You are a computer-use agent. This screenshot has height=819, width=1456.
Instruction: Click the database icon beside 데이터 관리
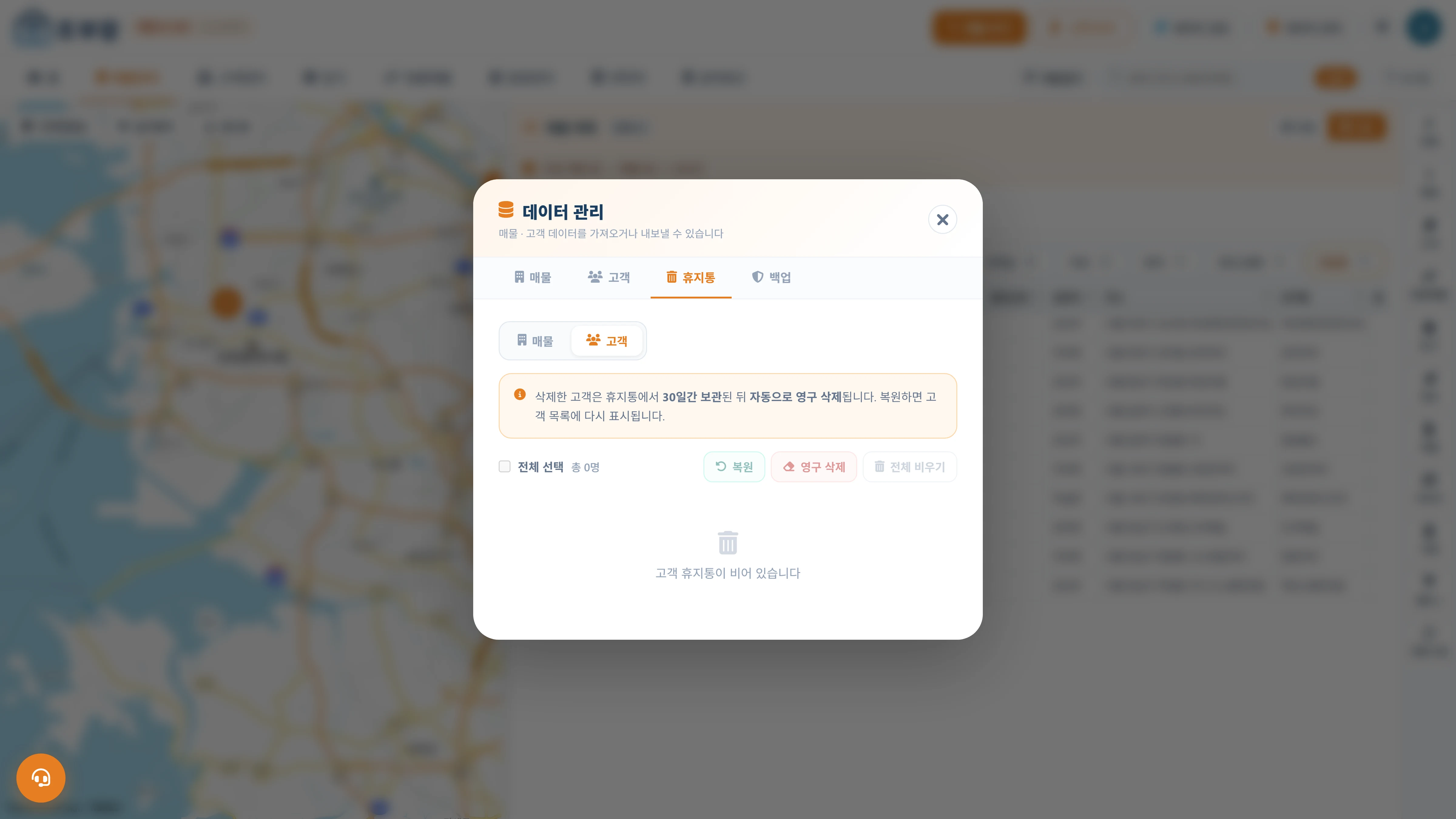(x=506, y=210)
